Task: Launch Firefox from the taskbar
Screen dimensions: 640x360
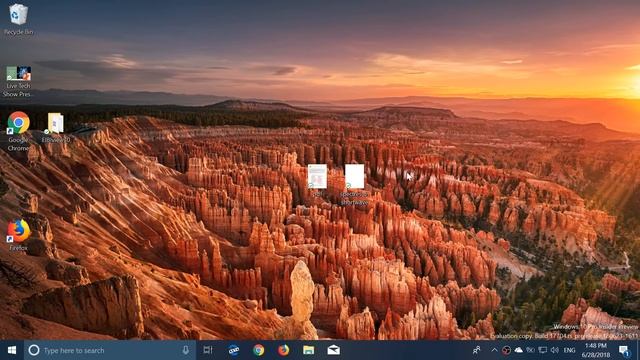Action: tap(284, 350)
